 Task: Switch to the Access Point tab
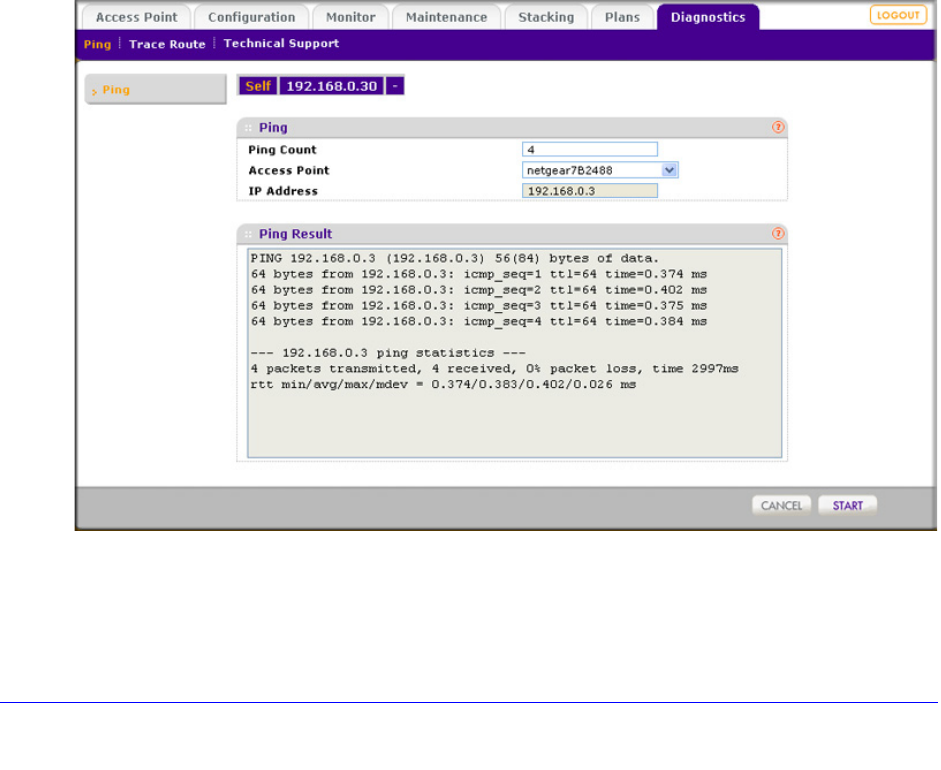coord(136,17)
